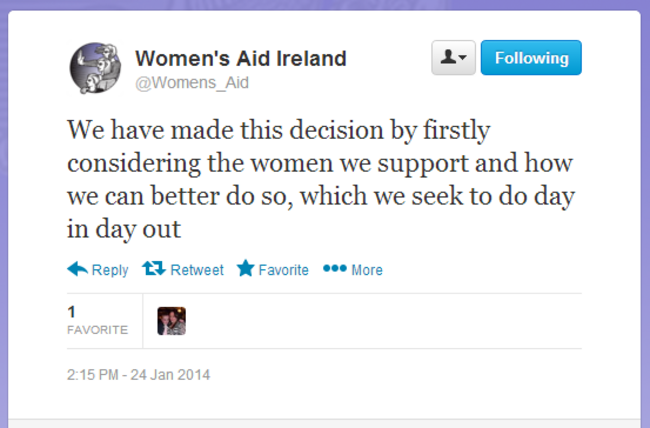Click the FAVORITE label under the count

pyautogui.click(x=97, y=330)
